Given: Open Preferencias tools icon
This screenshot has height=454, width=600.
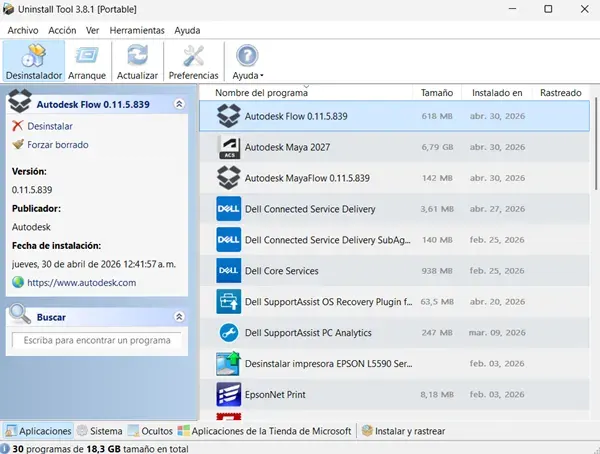Looking at the screenshot, I should pos(193,61).
